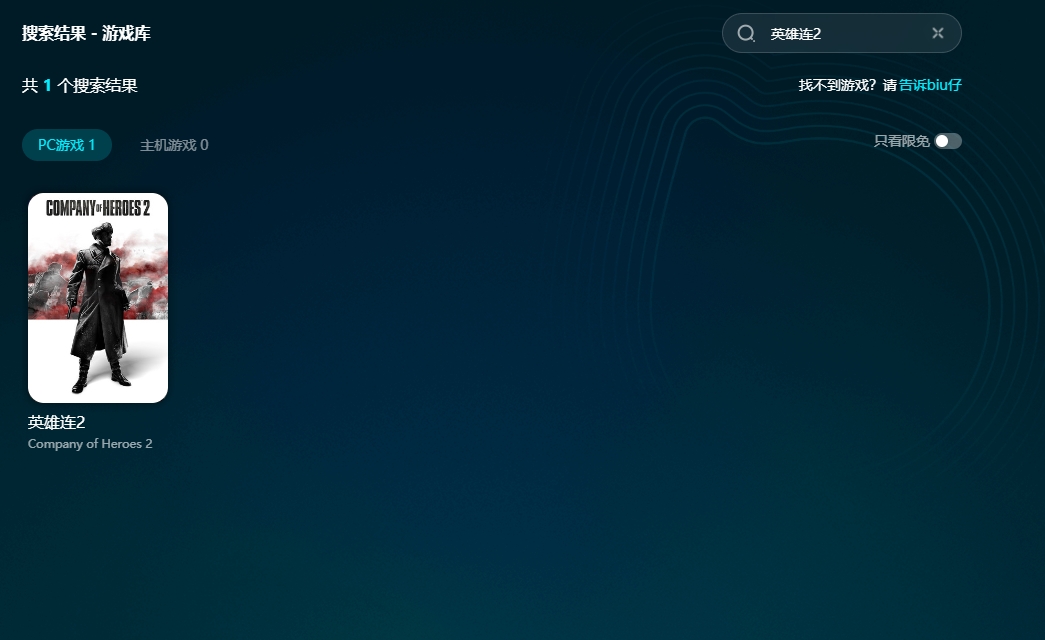Click the 搜索结果 - 游戏库 heading
Viewport: 1045px width, 640px height.
coord(86,33)
